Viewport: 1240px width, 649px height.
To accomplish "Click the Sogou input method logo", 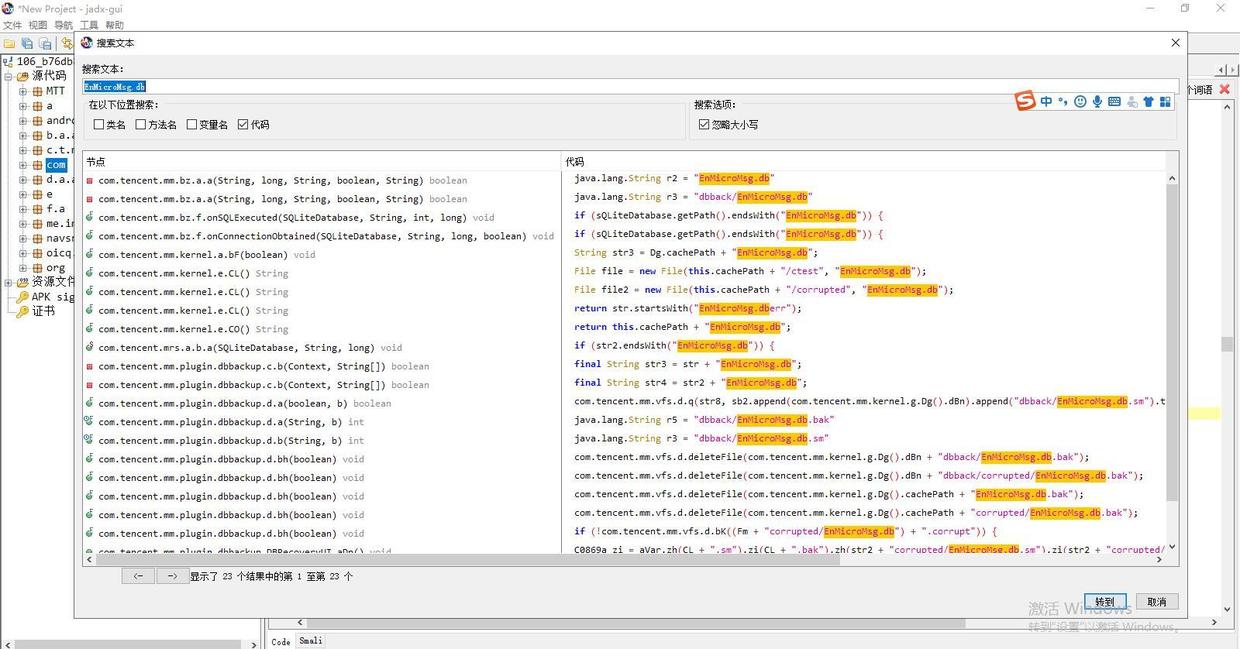I will (x=1025, y=101).
